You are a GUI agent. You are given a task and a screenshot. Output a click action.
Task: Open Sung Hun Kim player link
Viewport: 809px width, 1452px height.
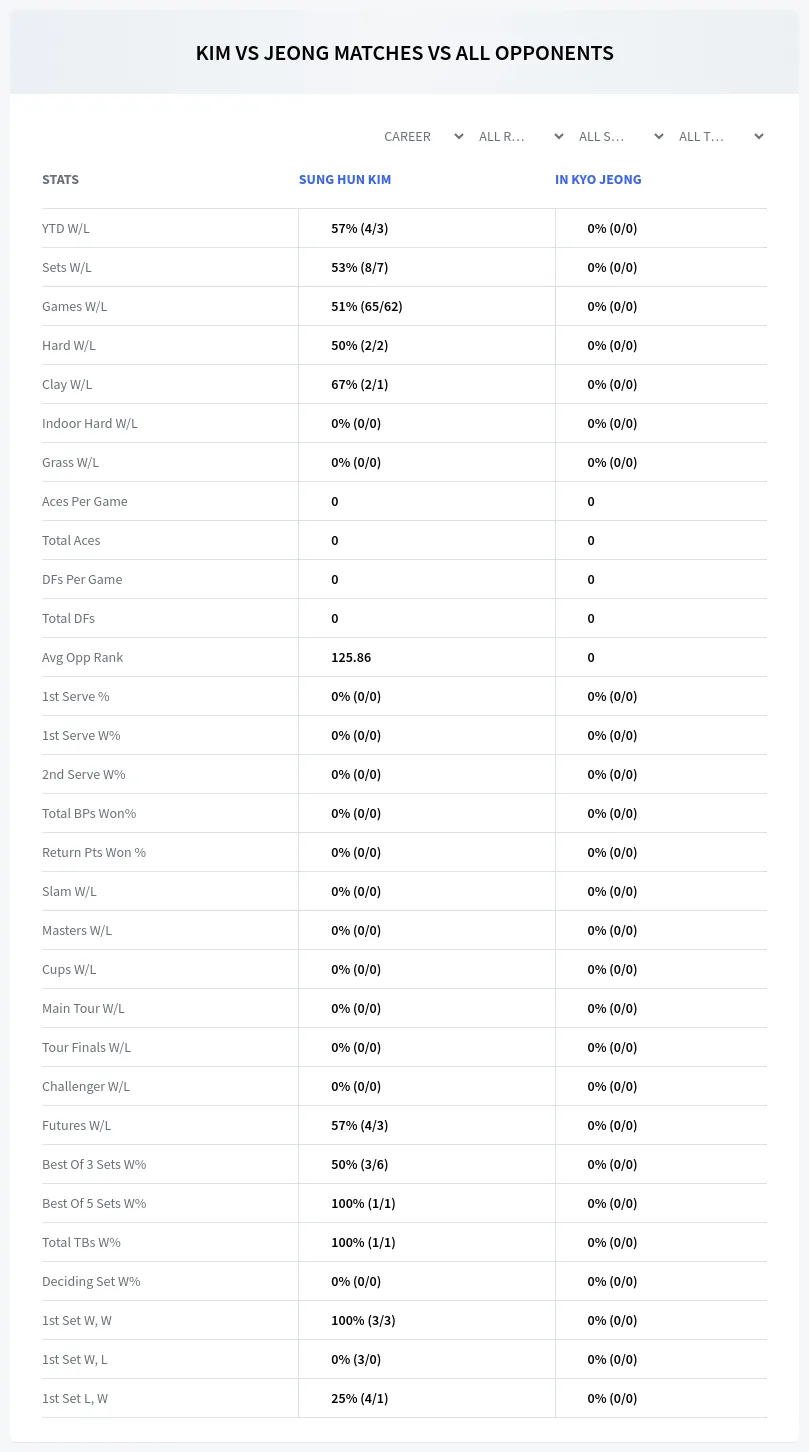[x=345, y=180]
